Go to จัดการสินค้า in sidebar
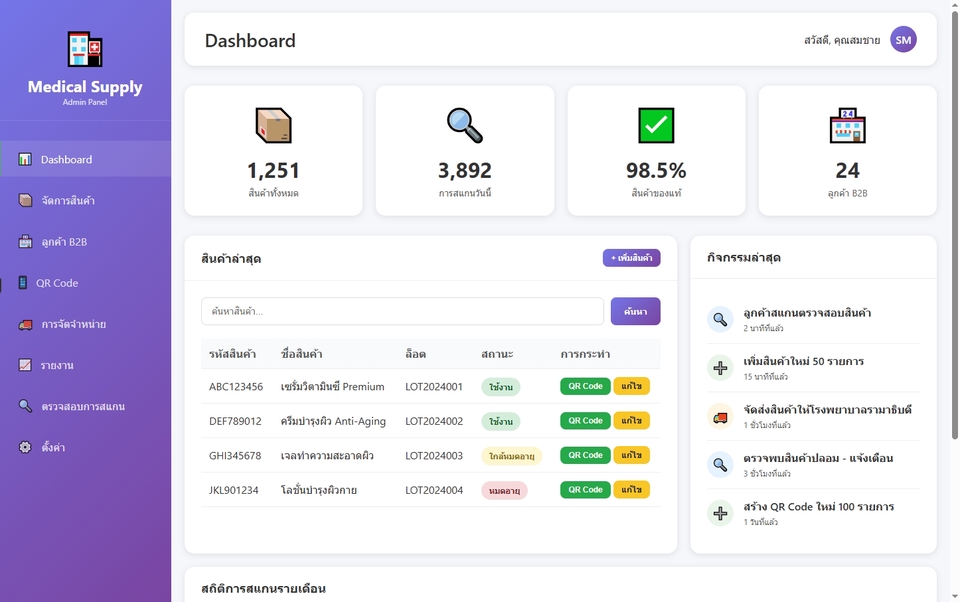 tap(67, 201)
